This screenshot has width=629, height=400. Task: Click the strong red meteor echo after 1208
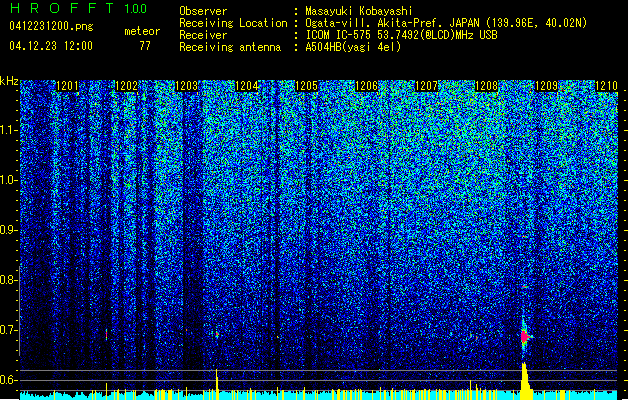[x=524, y=337]
